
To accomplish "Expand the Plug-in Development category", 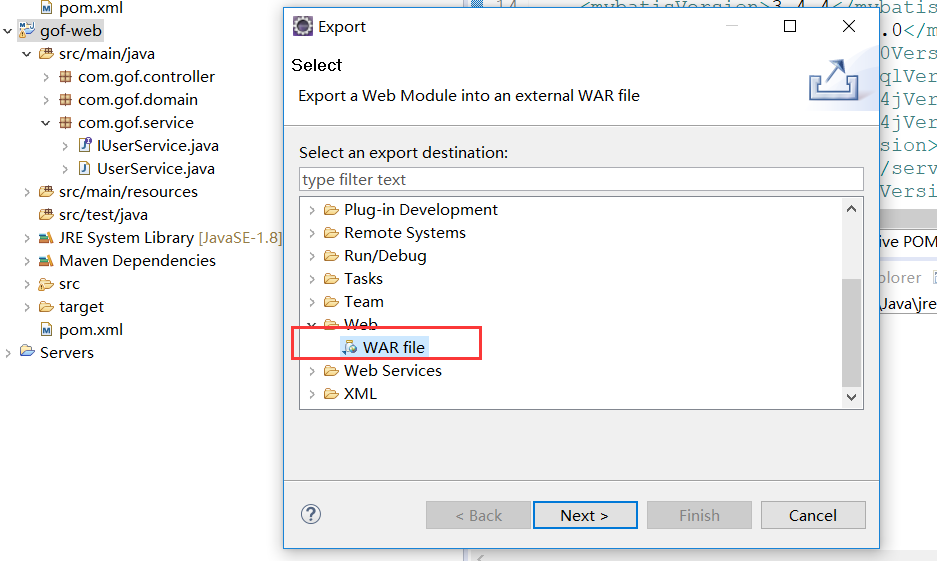I will point(311,210).
